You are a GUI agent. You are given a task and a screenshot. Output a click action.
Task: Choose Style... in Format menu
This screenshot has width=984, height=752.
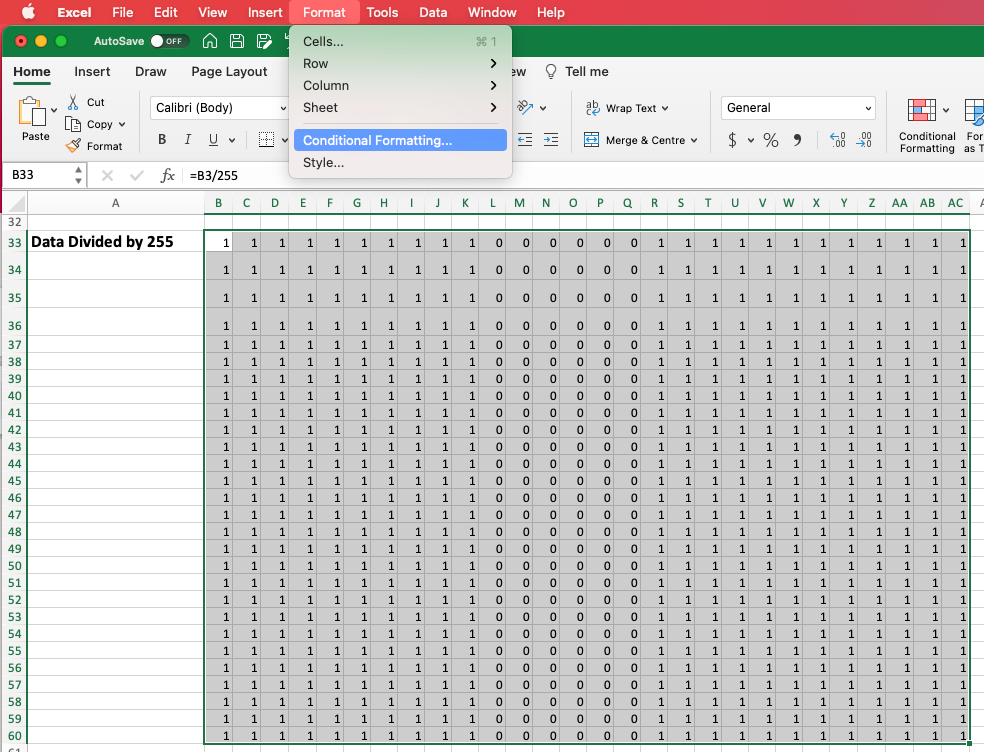400,163
